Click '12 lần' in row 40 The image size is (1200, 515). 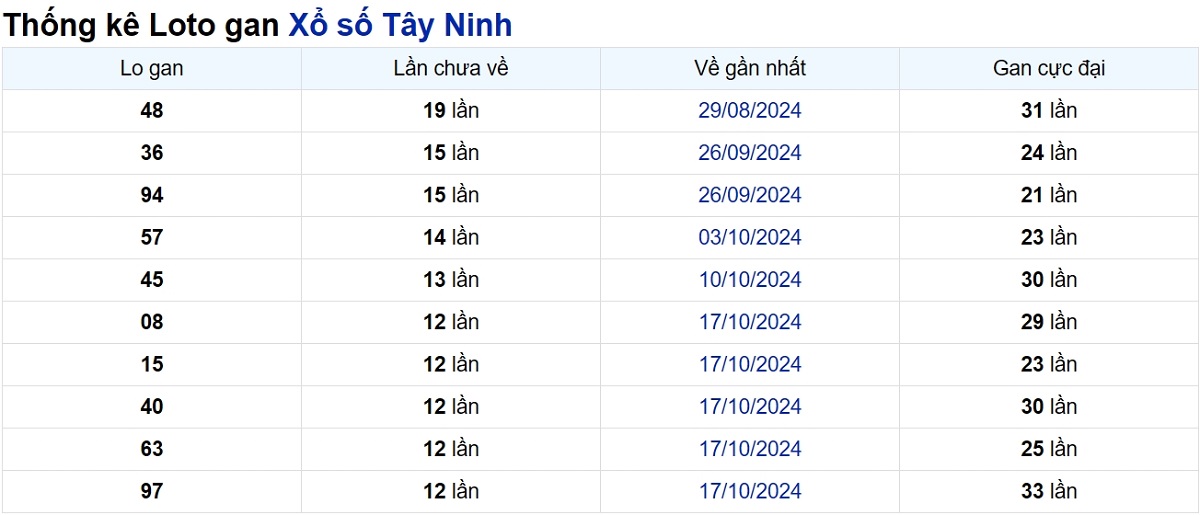pos(451,407)
